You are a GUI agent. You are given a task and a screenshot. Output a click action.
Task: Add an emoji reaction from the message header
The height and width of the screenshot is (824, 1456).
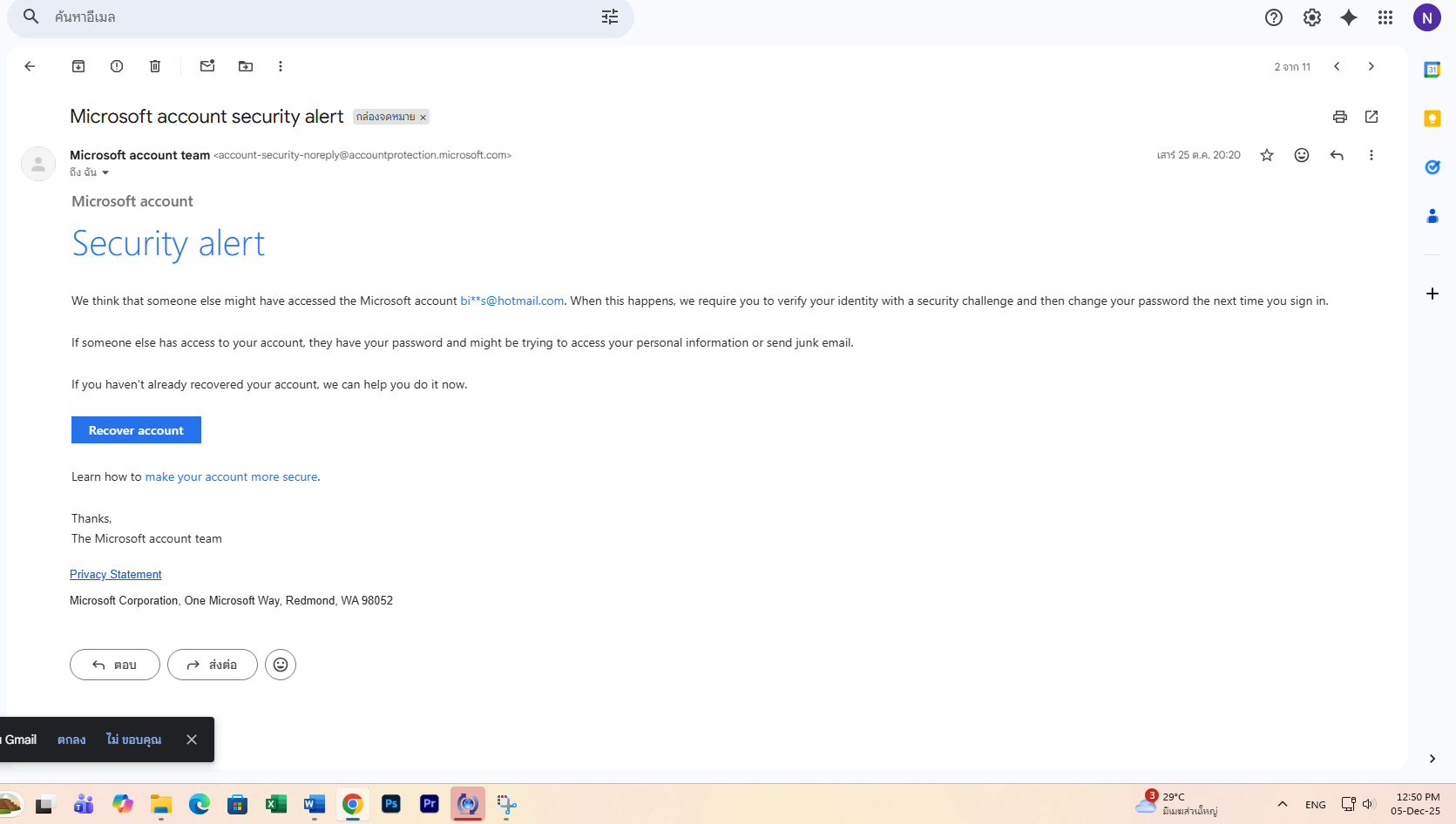[1302, 155]
